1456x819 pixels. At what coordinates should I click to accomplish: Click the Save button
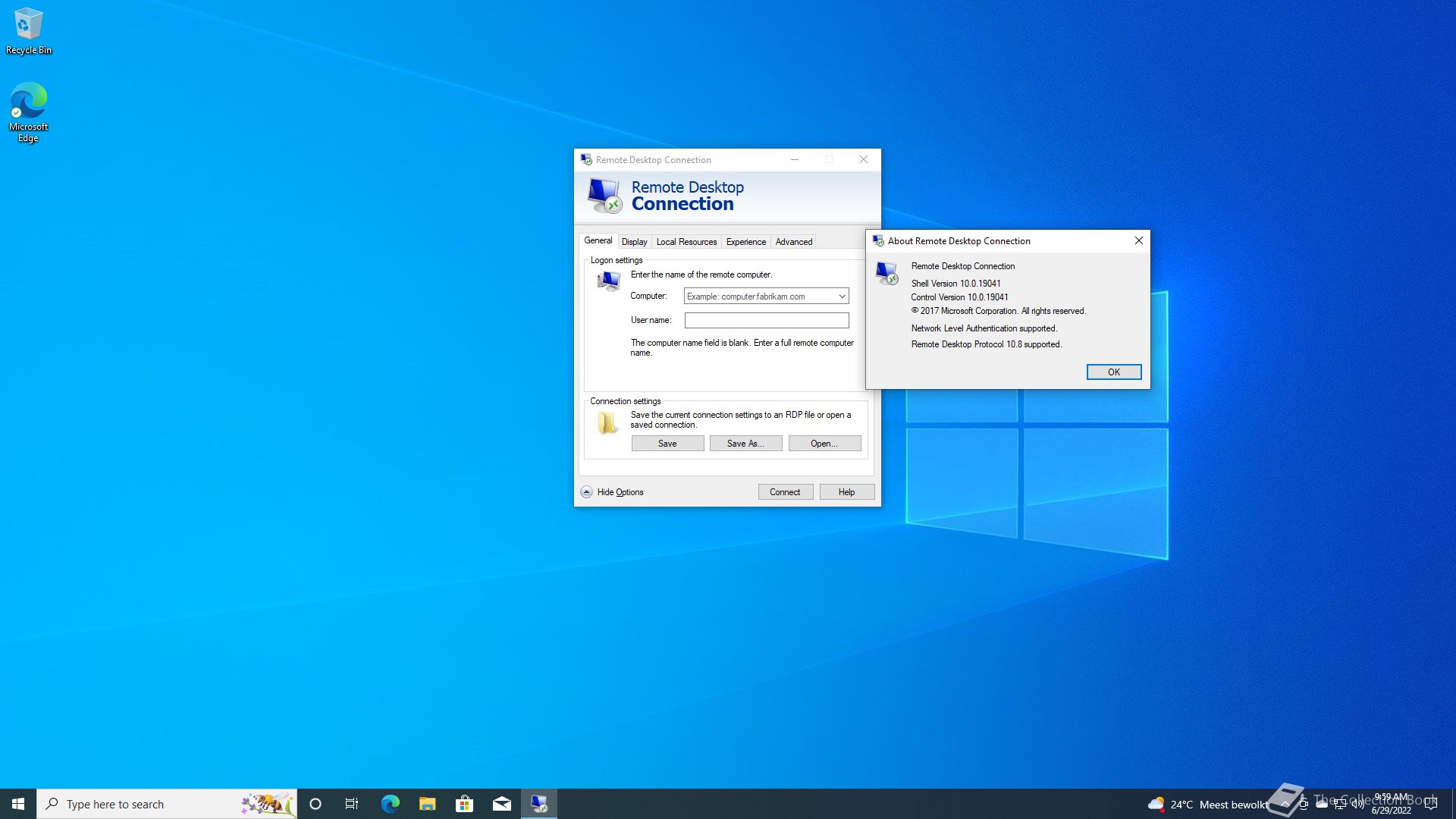click(x=667, y=444)
